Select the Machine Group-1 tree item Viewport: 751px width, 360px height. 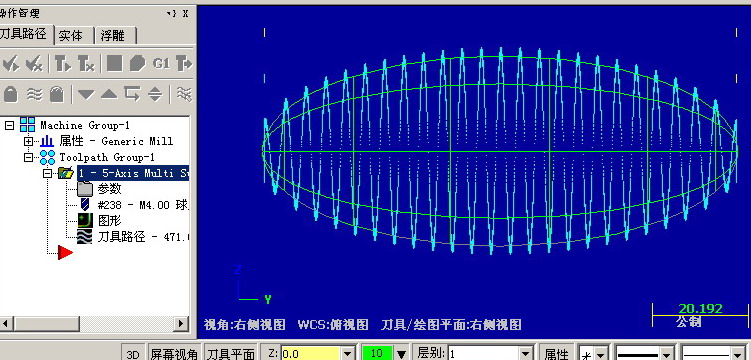[85, 125]
